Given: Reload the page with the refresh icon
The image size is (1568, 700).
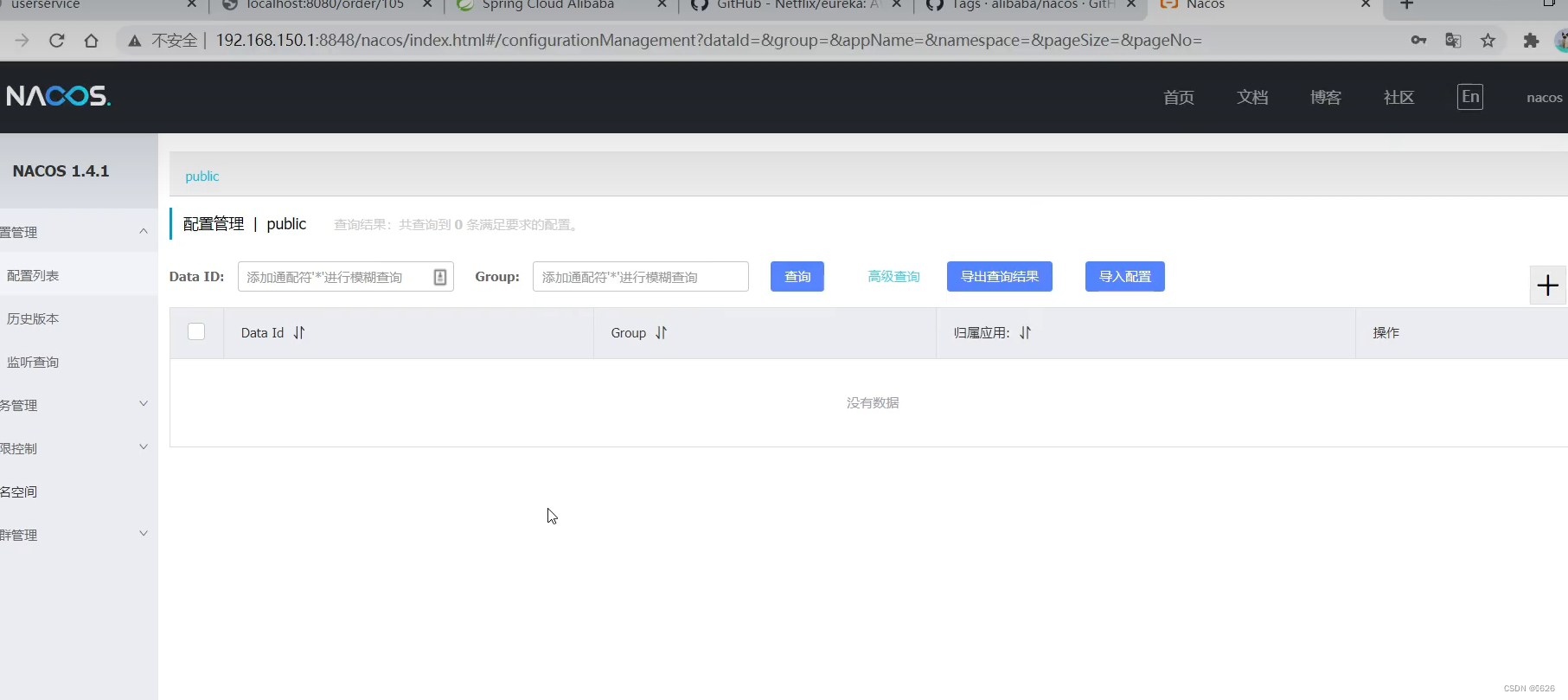Looking at the screenshot, I should pos(57,41).
